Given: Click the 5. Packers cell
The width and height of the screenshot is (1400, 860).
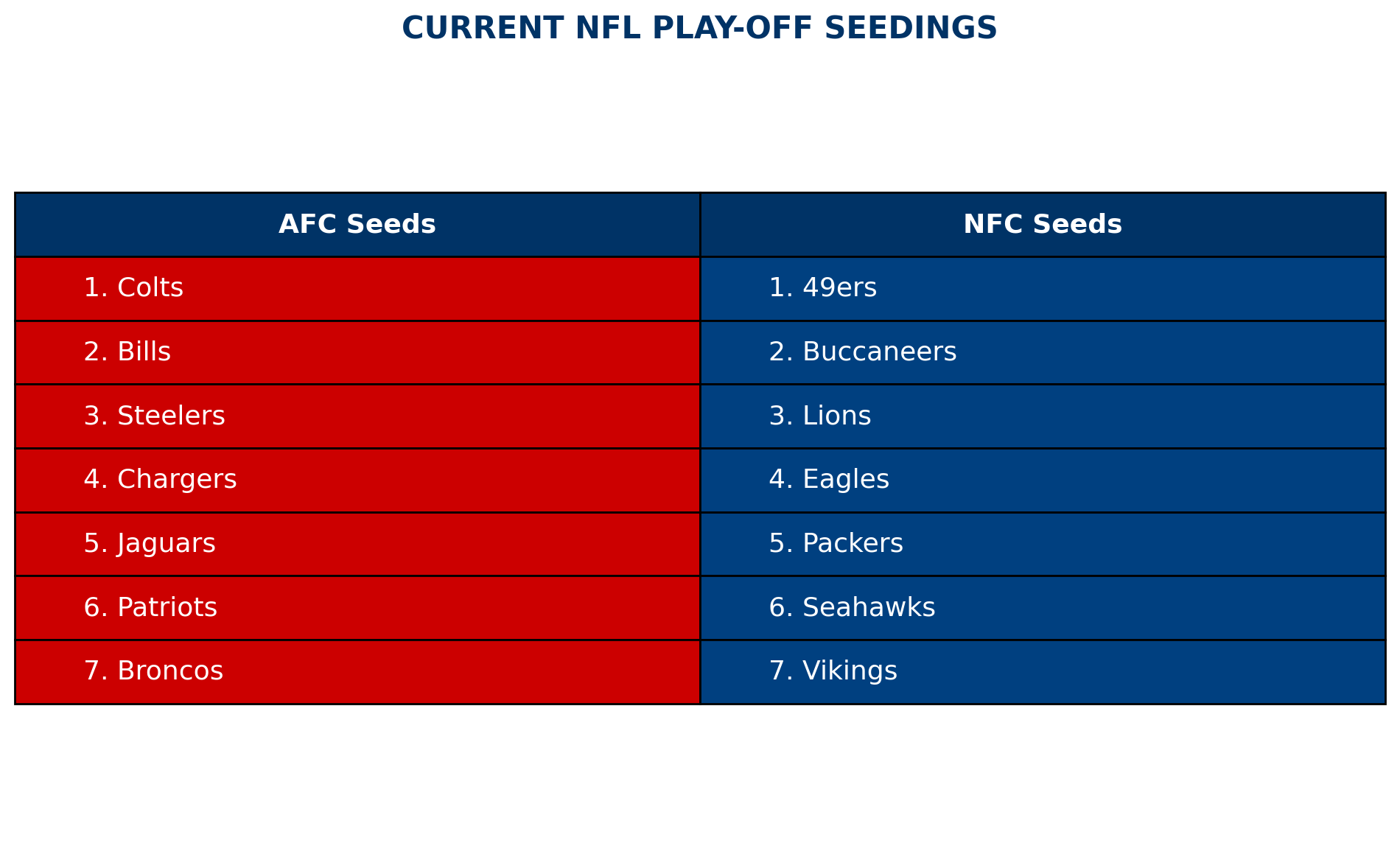Looking at the screenshot, I should (836, 544).
